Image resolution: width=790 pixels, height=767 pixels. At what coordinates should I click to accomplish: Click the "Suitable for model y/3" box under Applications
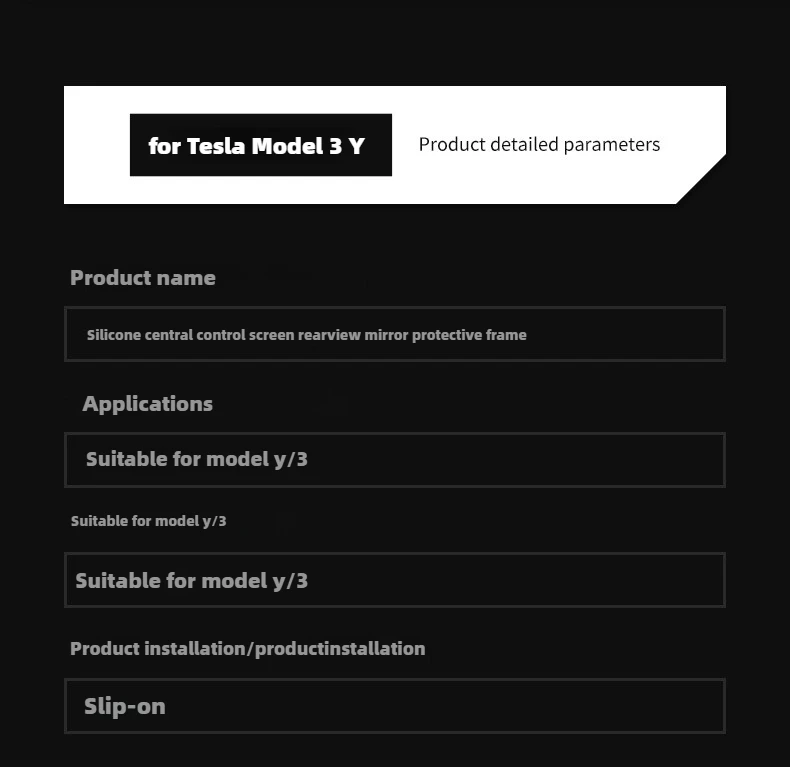[394, 460]
